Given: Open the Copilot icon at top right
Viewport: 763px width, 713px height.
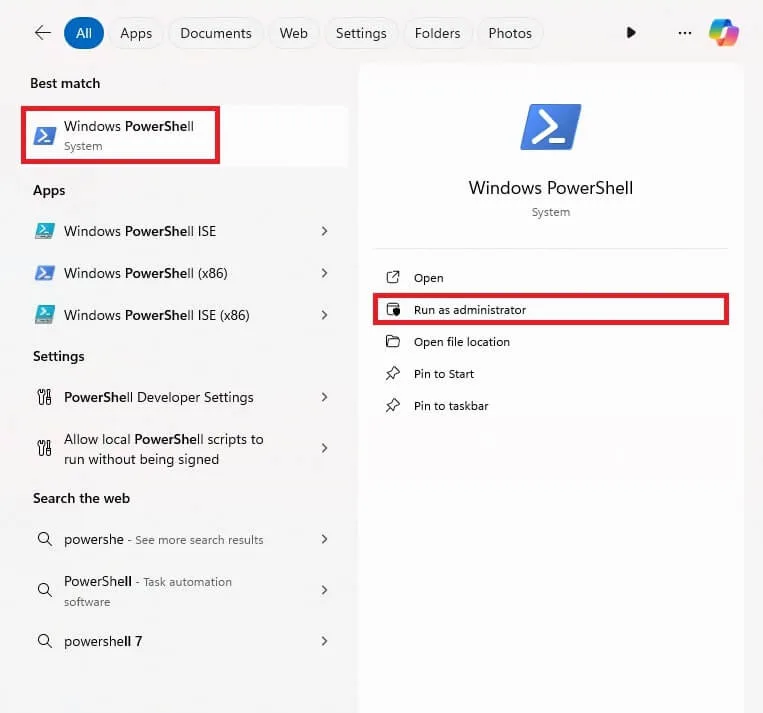Looking at the screenshot, I should point(723,33).
